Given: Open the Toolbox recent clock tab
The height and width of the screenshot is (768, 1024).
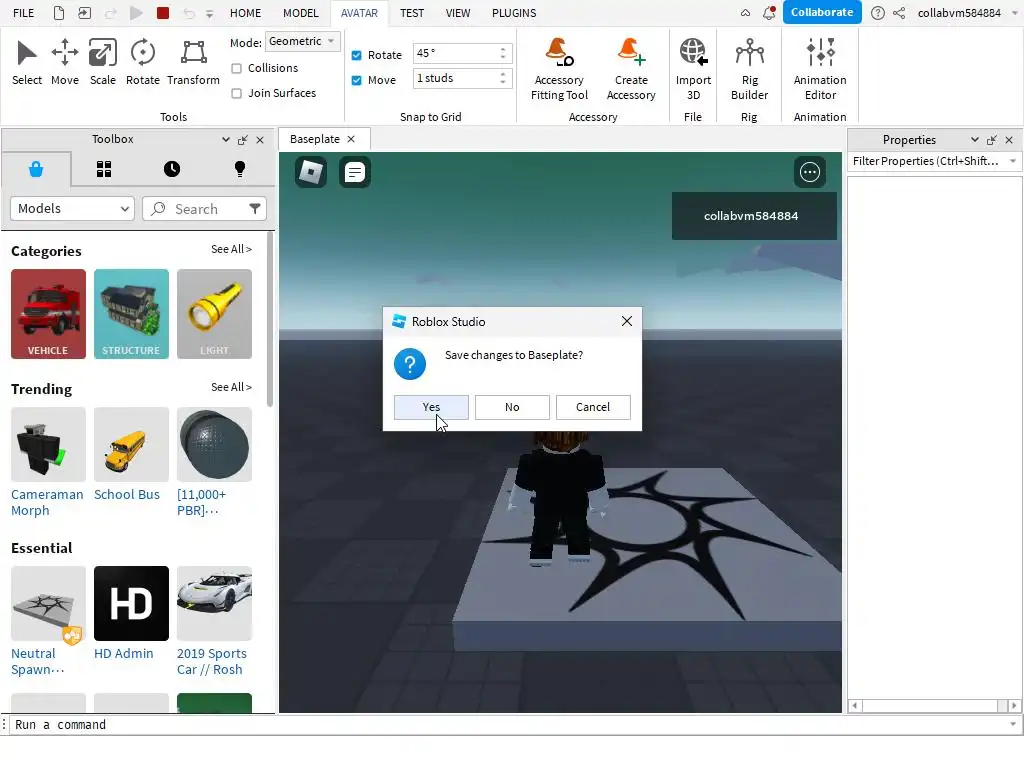Looking at the screenshot, I should click(172, 169).
